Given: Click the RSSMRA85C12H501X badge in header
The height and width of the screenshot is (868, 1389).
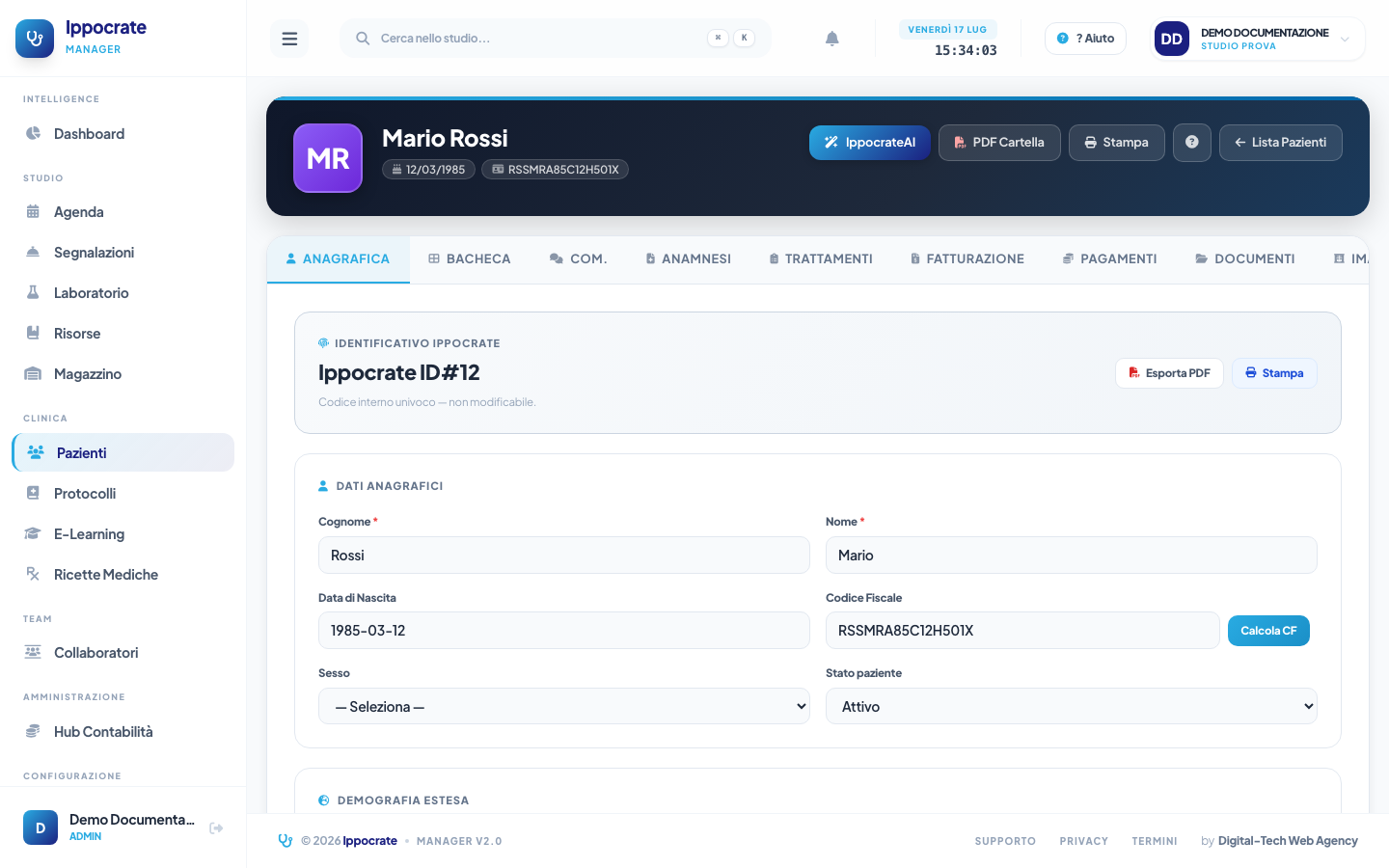Looking at the screenshot, I should coord(556,170).
